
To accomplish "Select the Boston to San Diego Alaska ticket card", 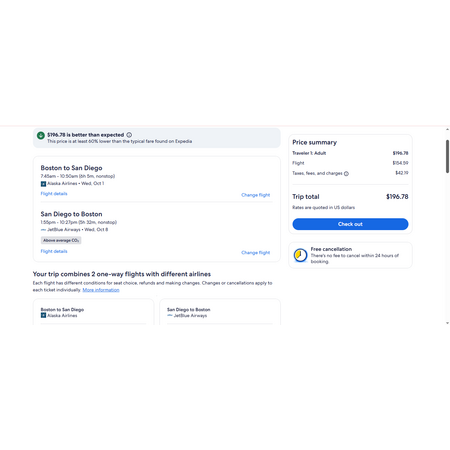I will click(x=93, y=312).
